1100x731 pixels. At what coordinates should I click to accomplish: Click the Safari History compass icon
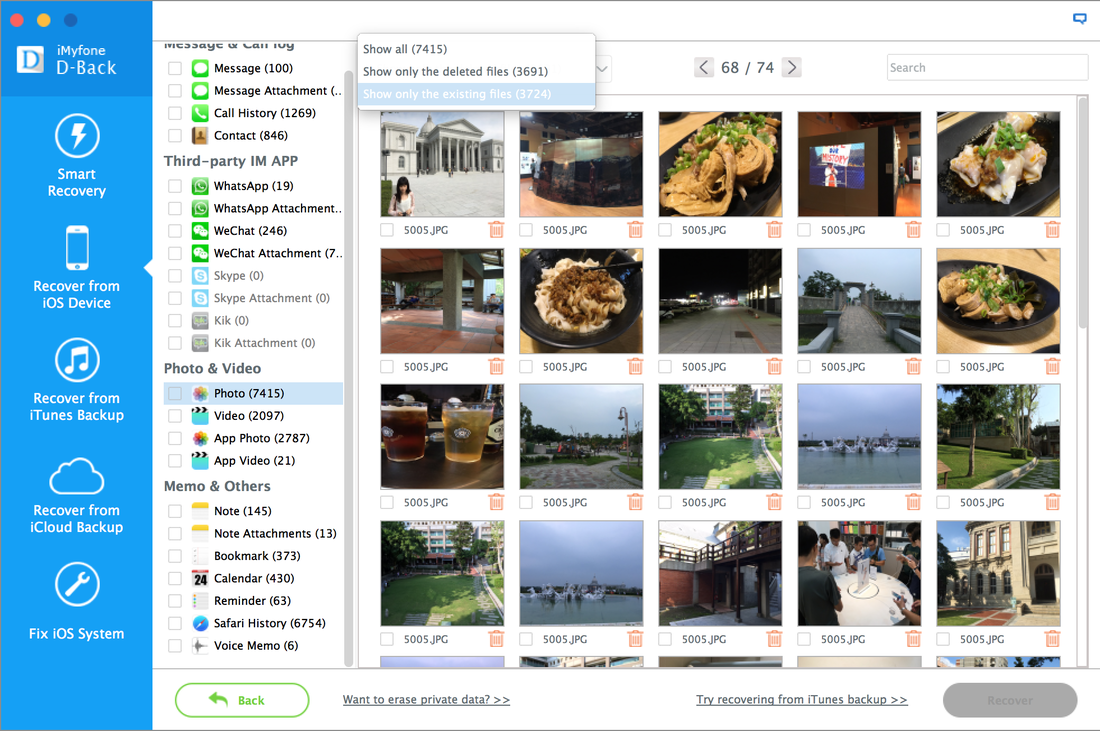click(200, 624)
